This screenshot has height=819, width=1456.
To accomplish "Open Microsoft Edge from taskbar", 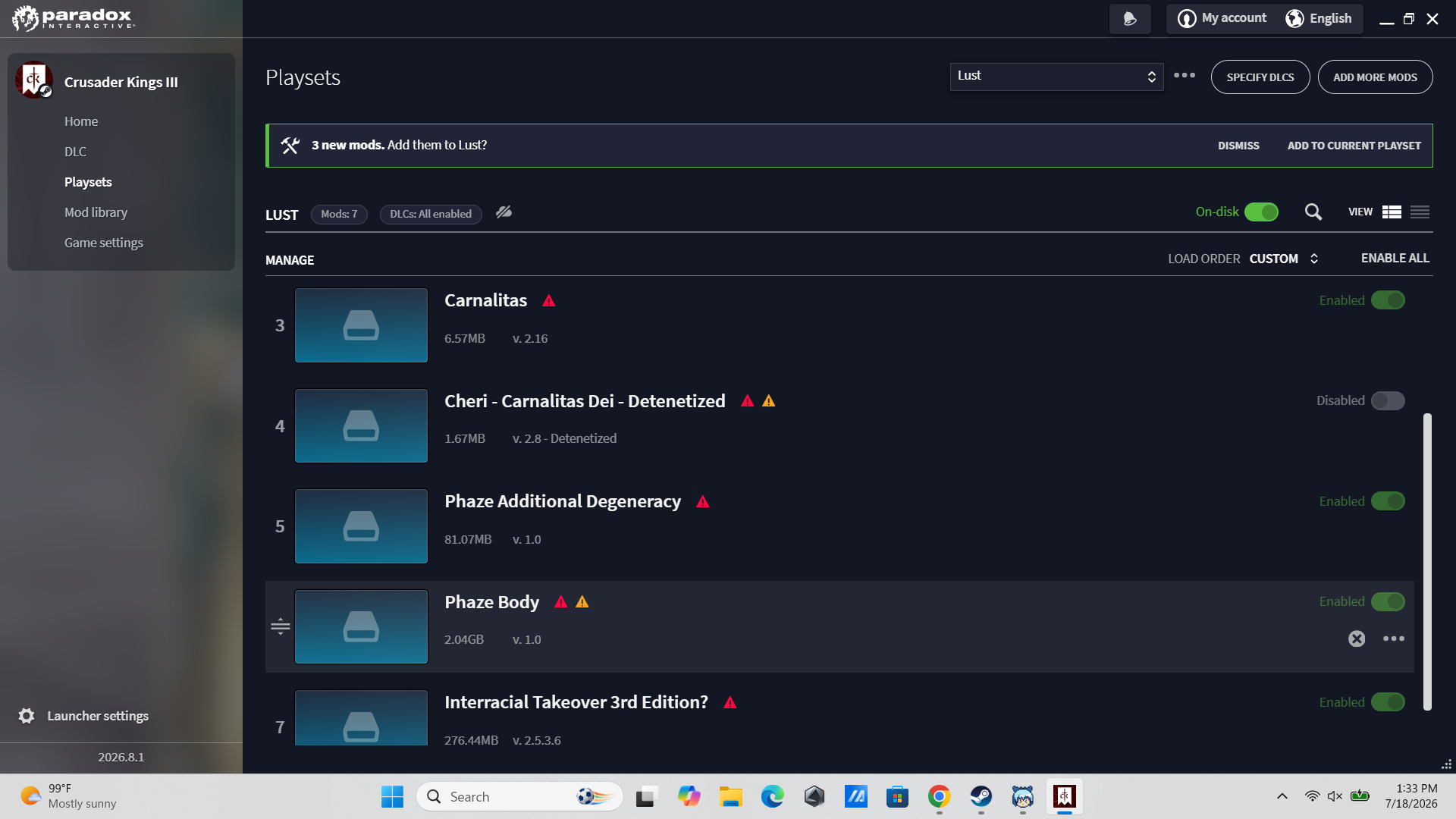I will tap(773, 797).
